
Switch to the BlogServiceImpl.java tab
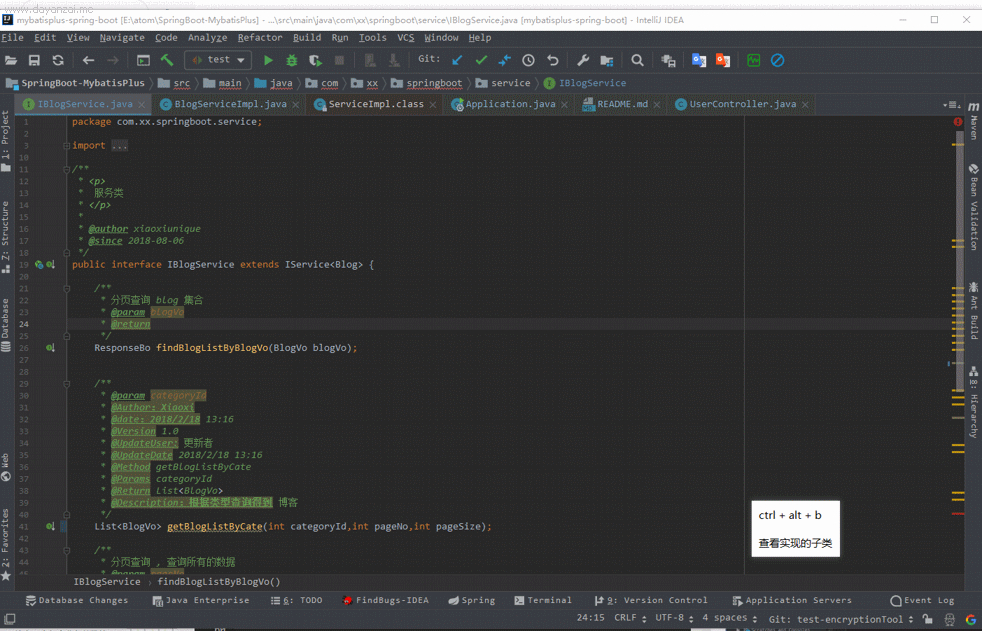[x=230, y=104]
